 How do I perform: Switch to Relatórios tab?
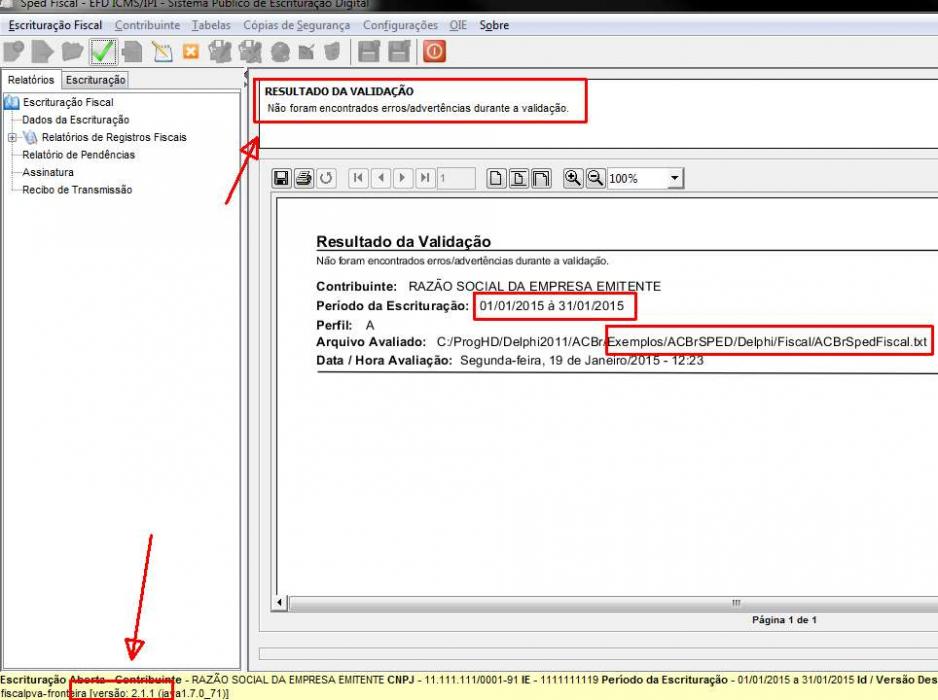click(x=31, y=80)
